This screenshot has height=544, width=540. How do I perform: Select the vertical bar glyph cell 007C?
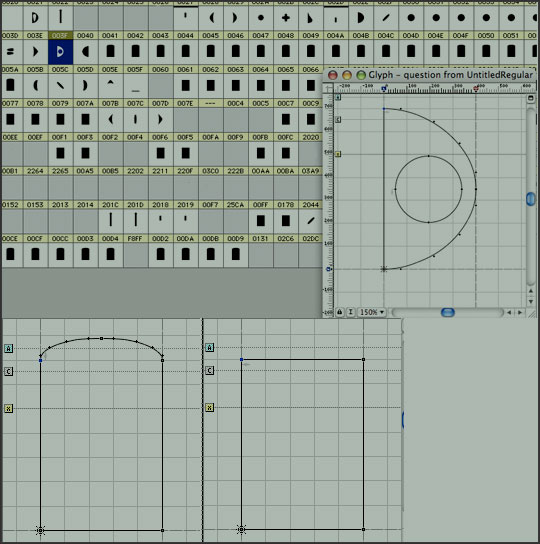[x=135, y=119]
